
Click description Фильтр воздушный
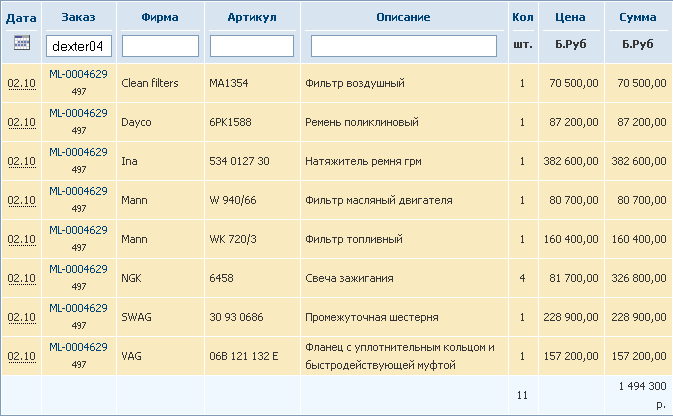point(355,83)
